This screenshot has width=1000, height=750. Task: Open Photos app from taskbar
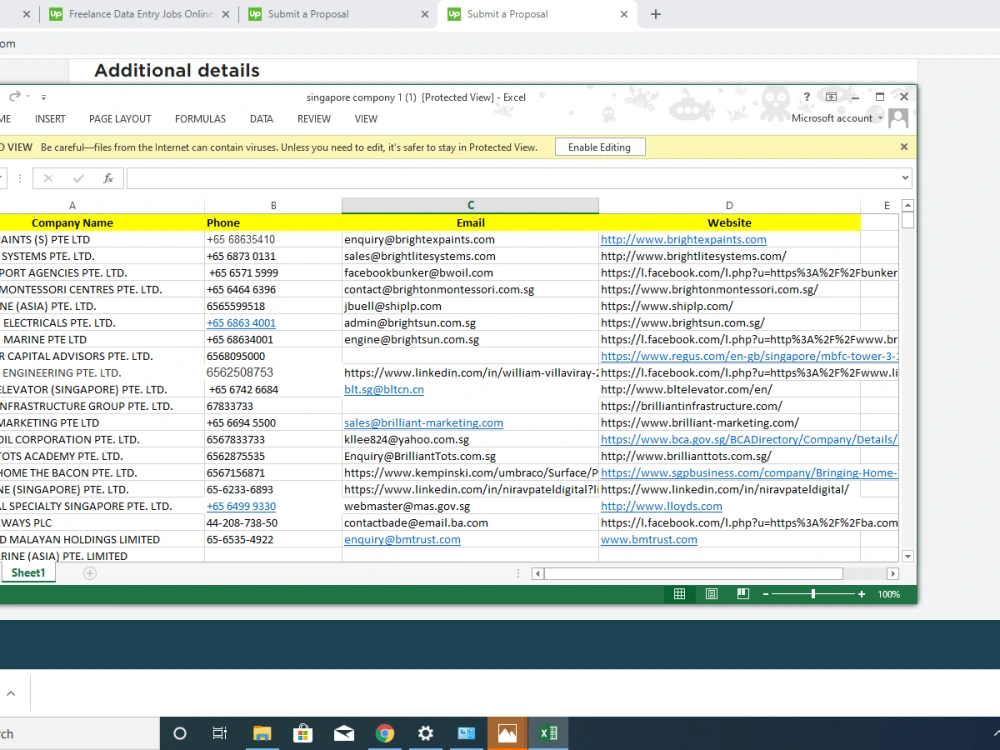[508, 733]
